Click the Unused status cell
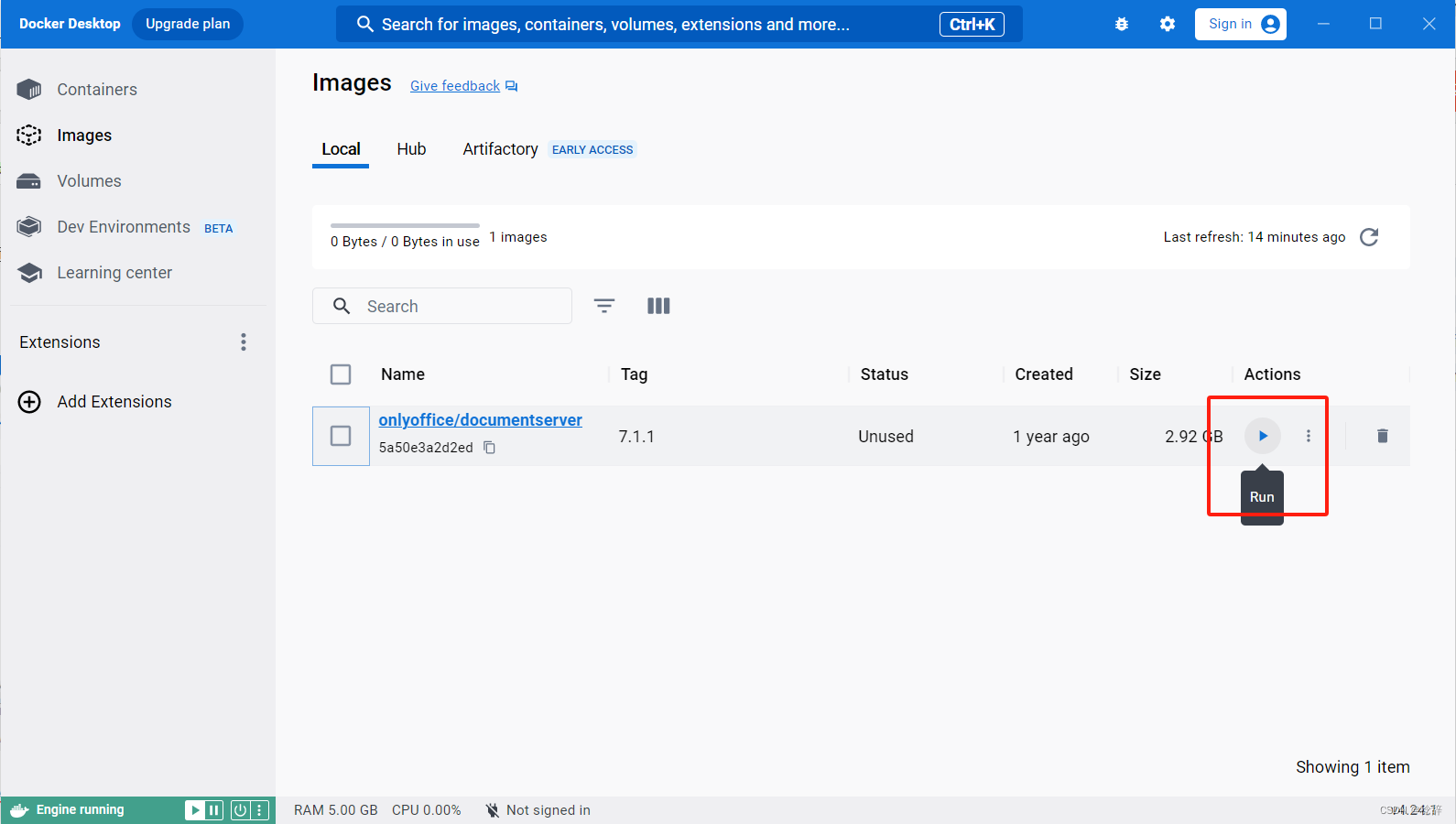 tap(886, 437)
